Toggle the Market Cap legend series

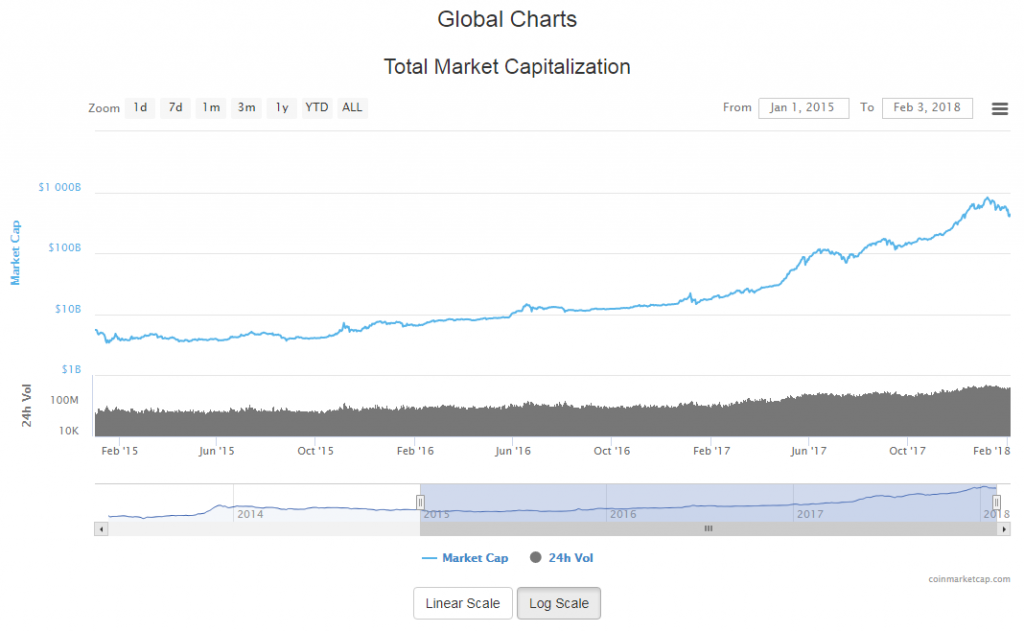tap(465, 558)
